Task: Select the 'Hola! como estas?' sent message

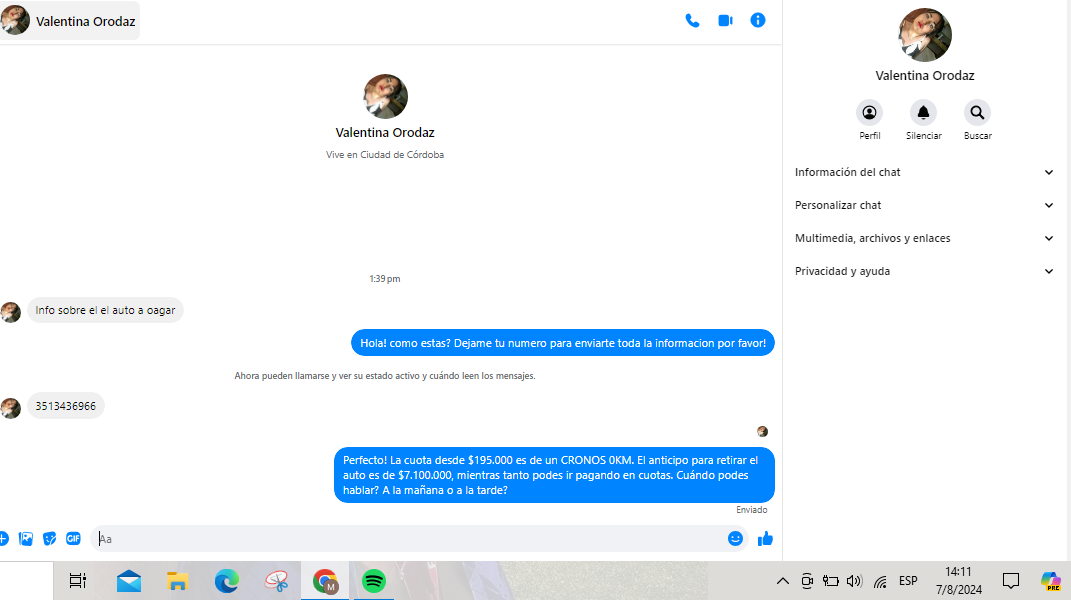Action: [x=563, y=343]
